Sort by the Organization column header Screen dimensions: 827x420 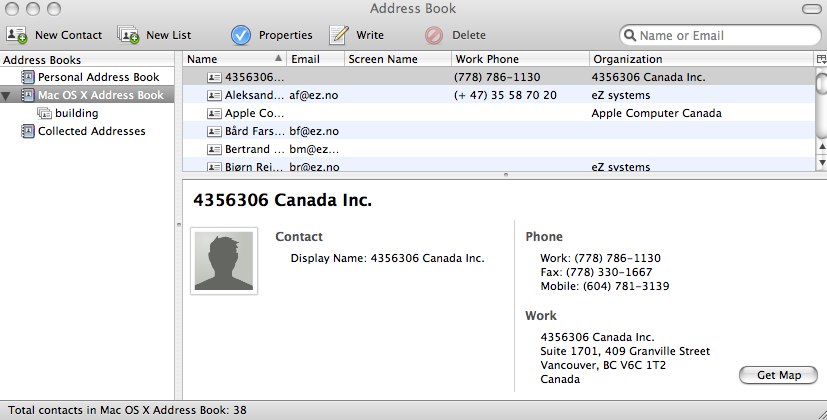(700, 60)
